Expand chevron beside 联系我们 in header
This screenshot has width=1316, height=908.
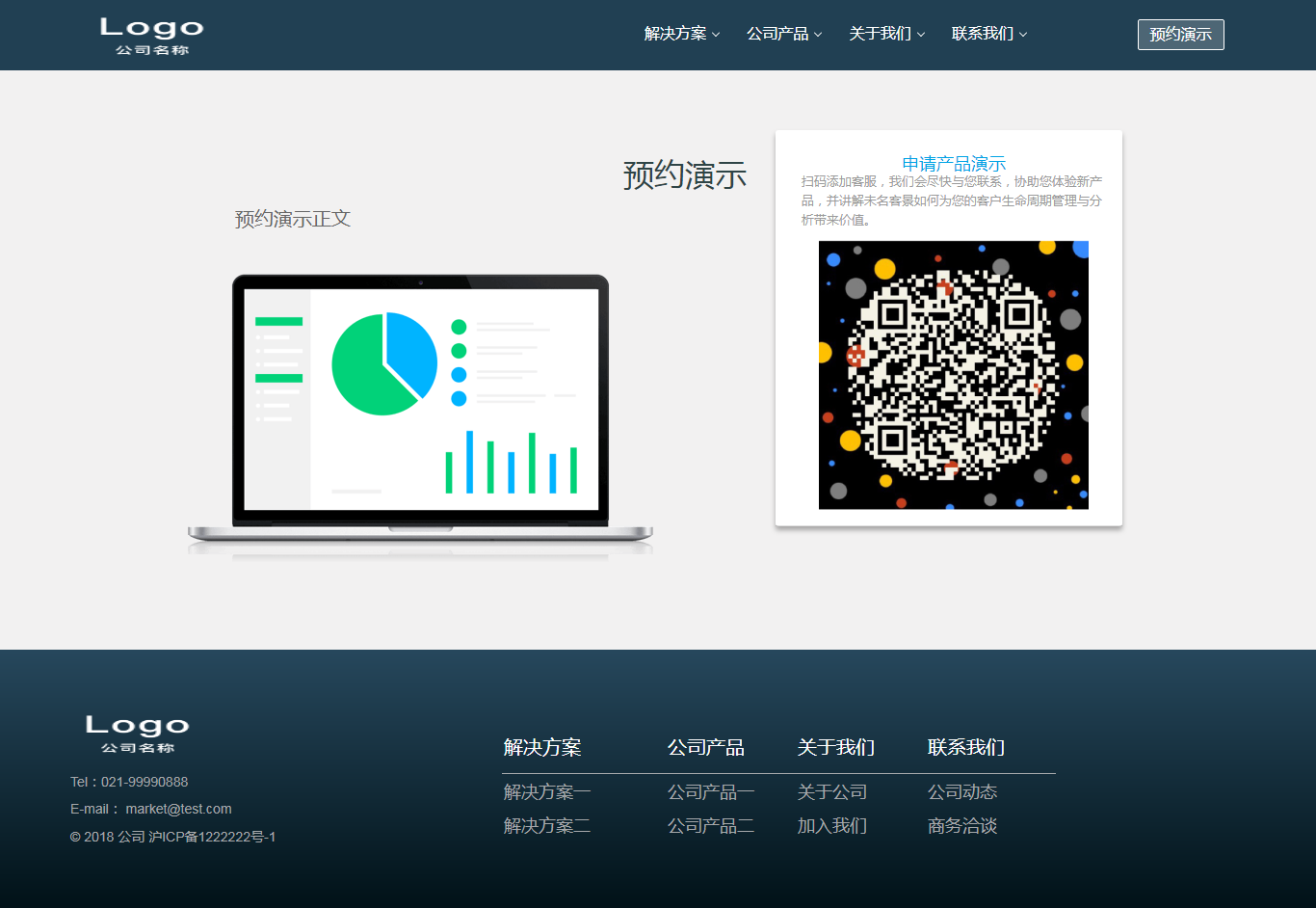pos(1023,35)
